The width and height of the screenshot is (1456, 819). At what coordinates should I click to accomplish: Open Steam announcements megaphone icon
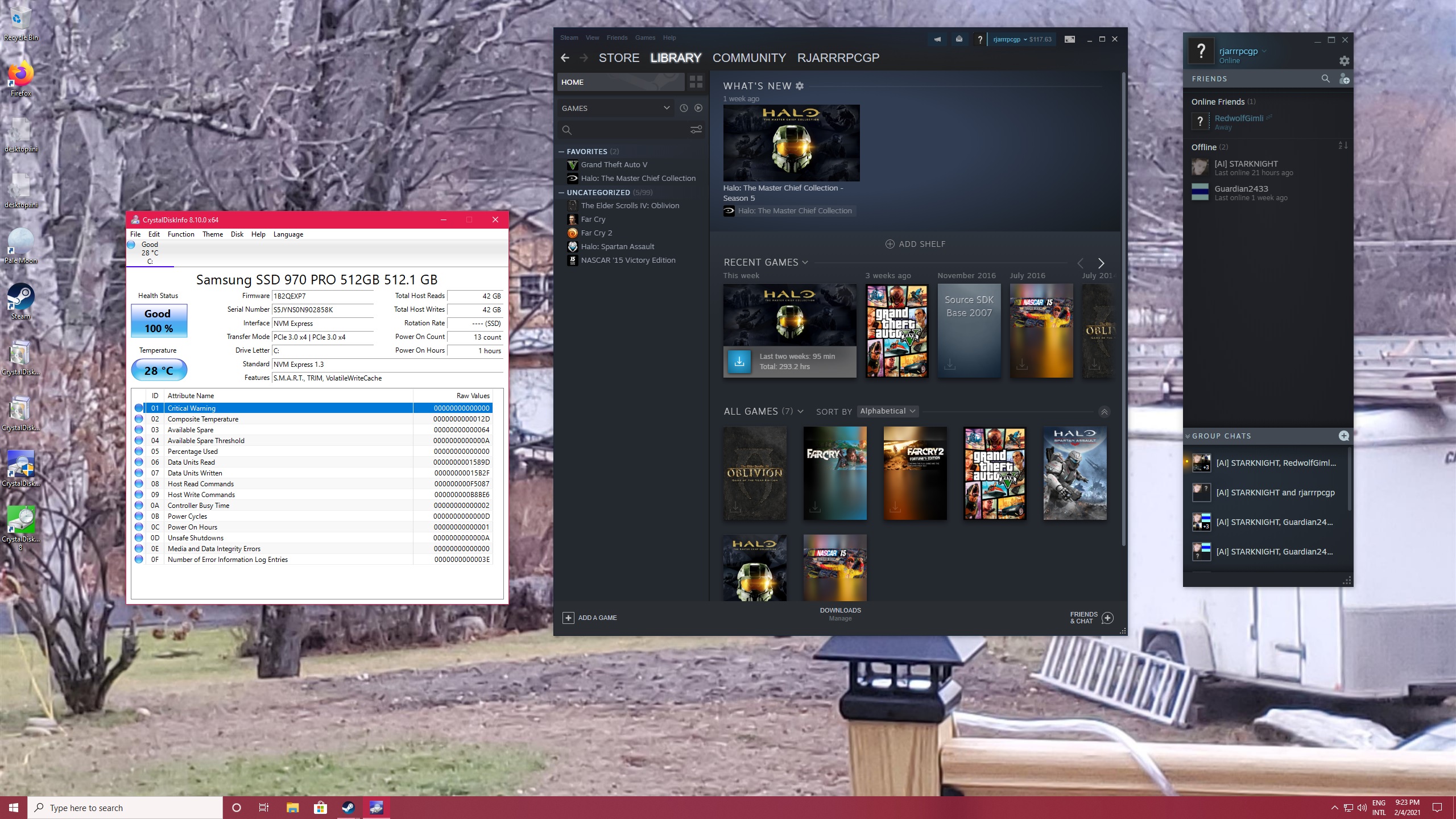(x=937, y=39)
